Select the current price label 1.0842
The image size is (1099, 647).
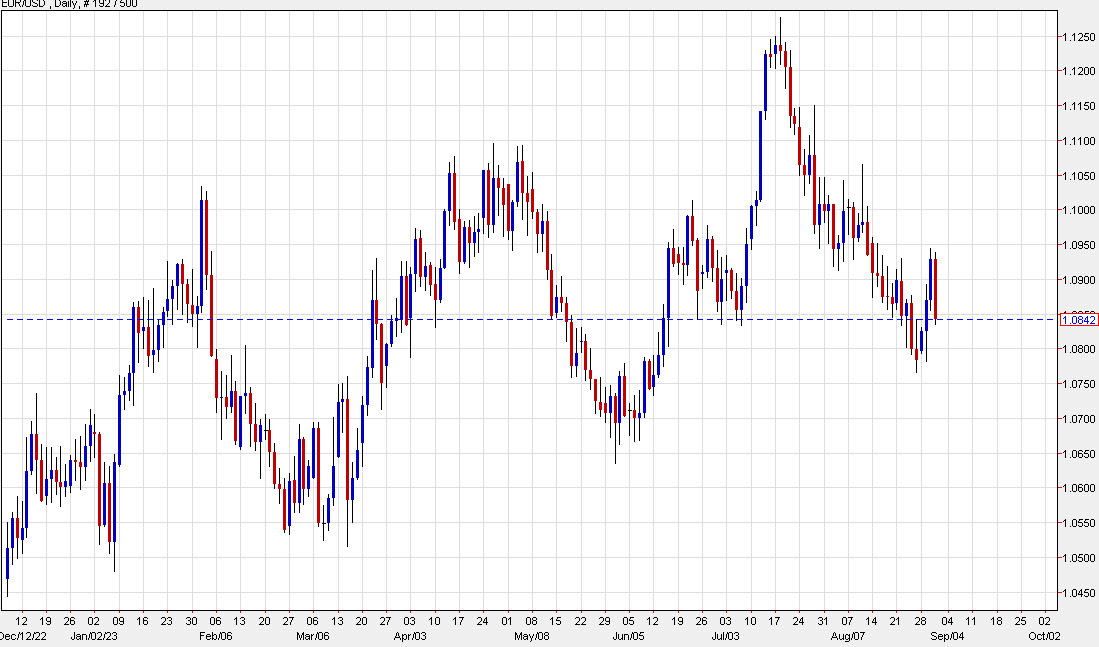pyautogui.click(x=1078, y=318)
